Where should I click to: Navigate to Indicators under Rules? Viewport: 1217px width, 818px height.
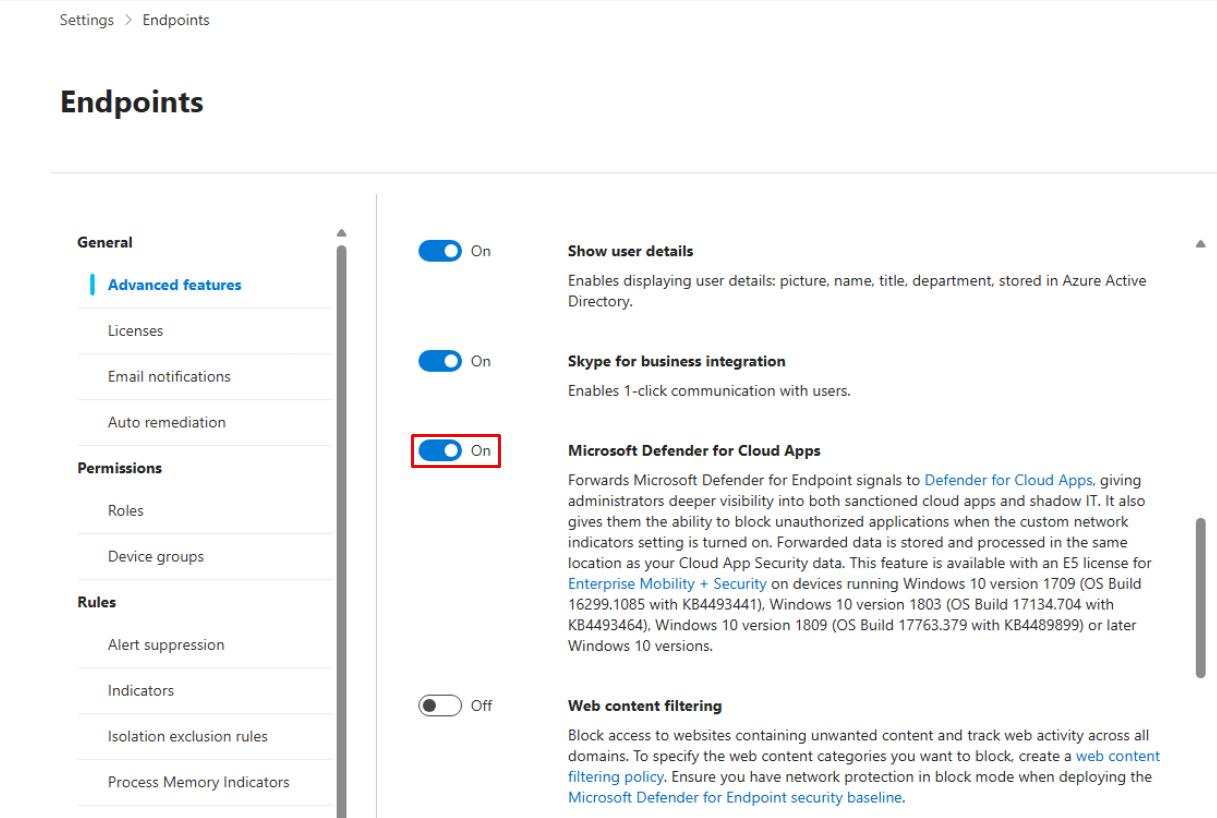140,691
